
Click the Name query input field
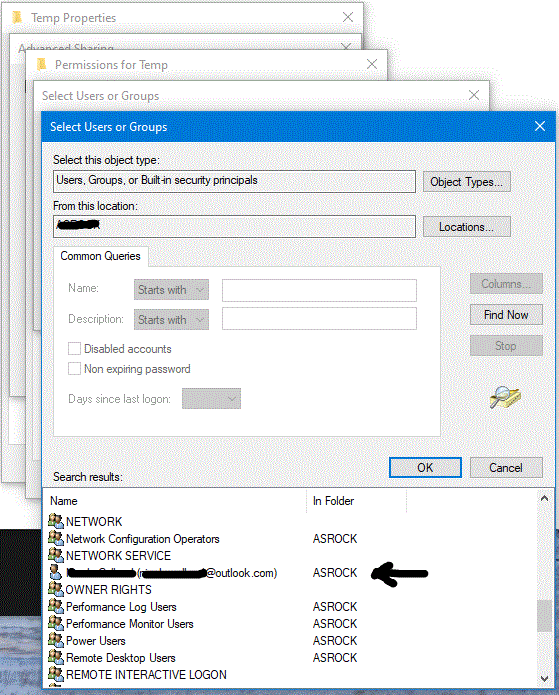point(319,290)
